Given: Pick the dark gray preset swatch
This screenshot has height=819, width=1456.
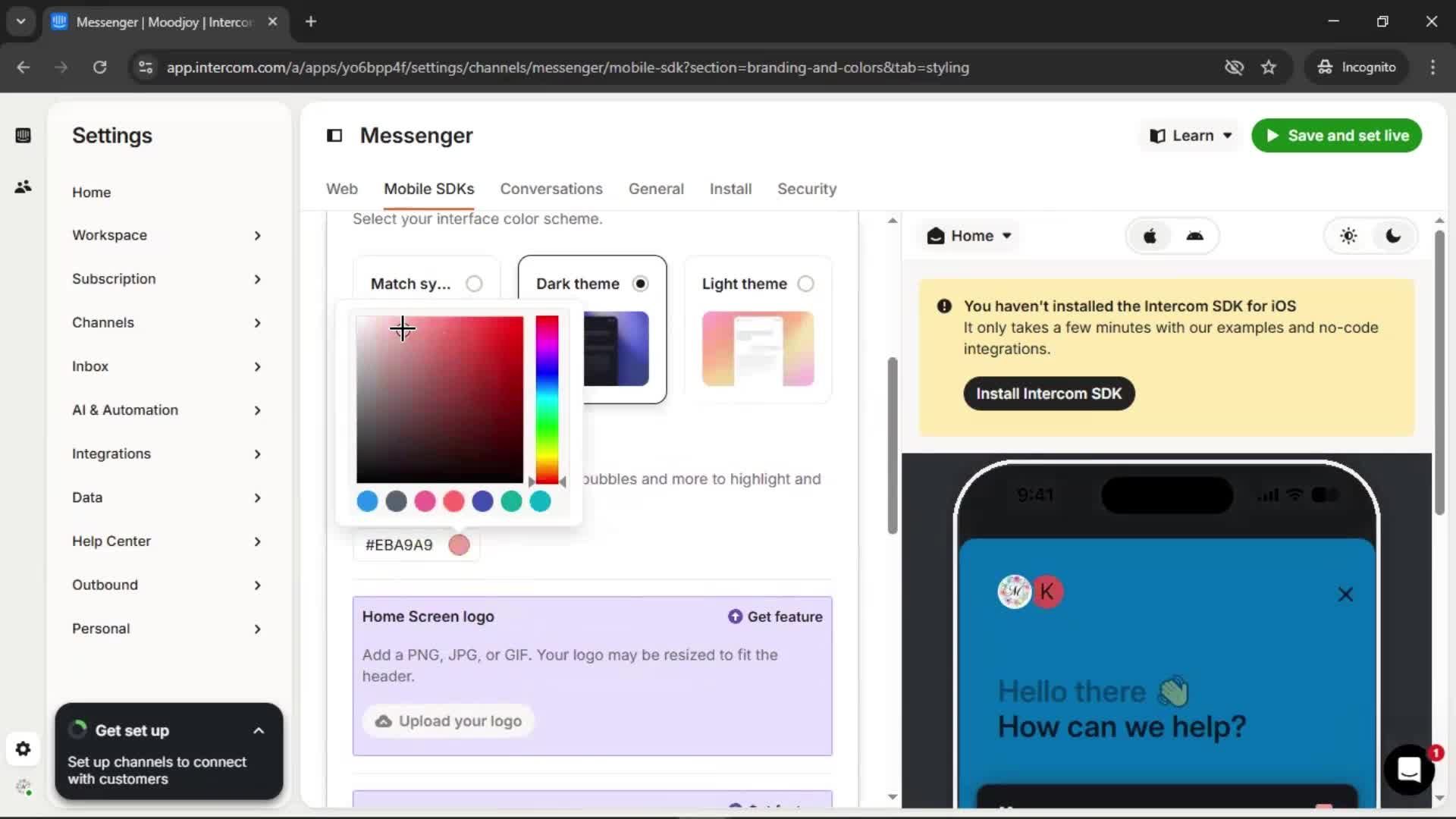Looking at the screenshot, I should point(397,501).
